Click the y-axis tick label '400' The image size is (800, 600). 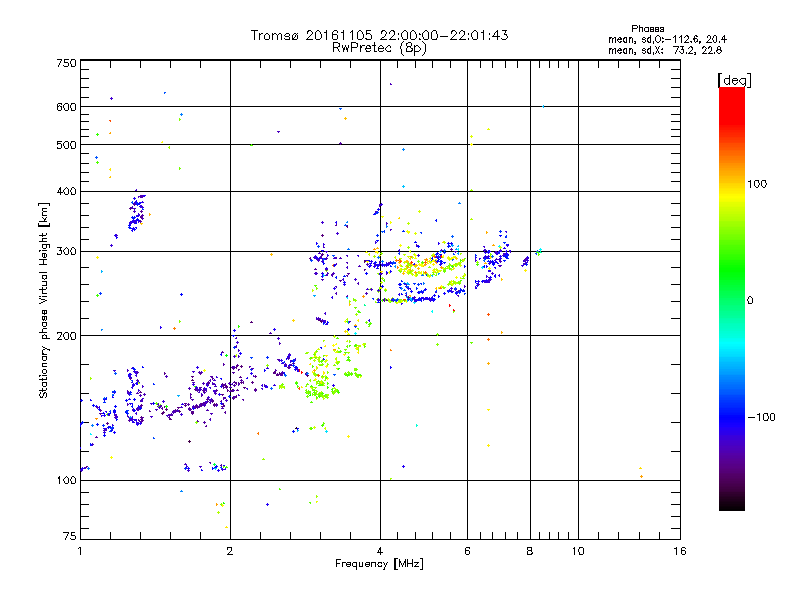click(x=66, y=192)
